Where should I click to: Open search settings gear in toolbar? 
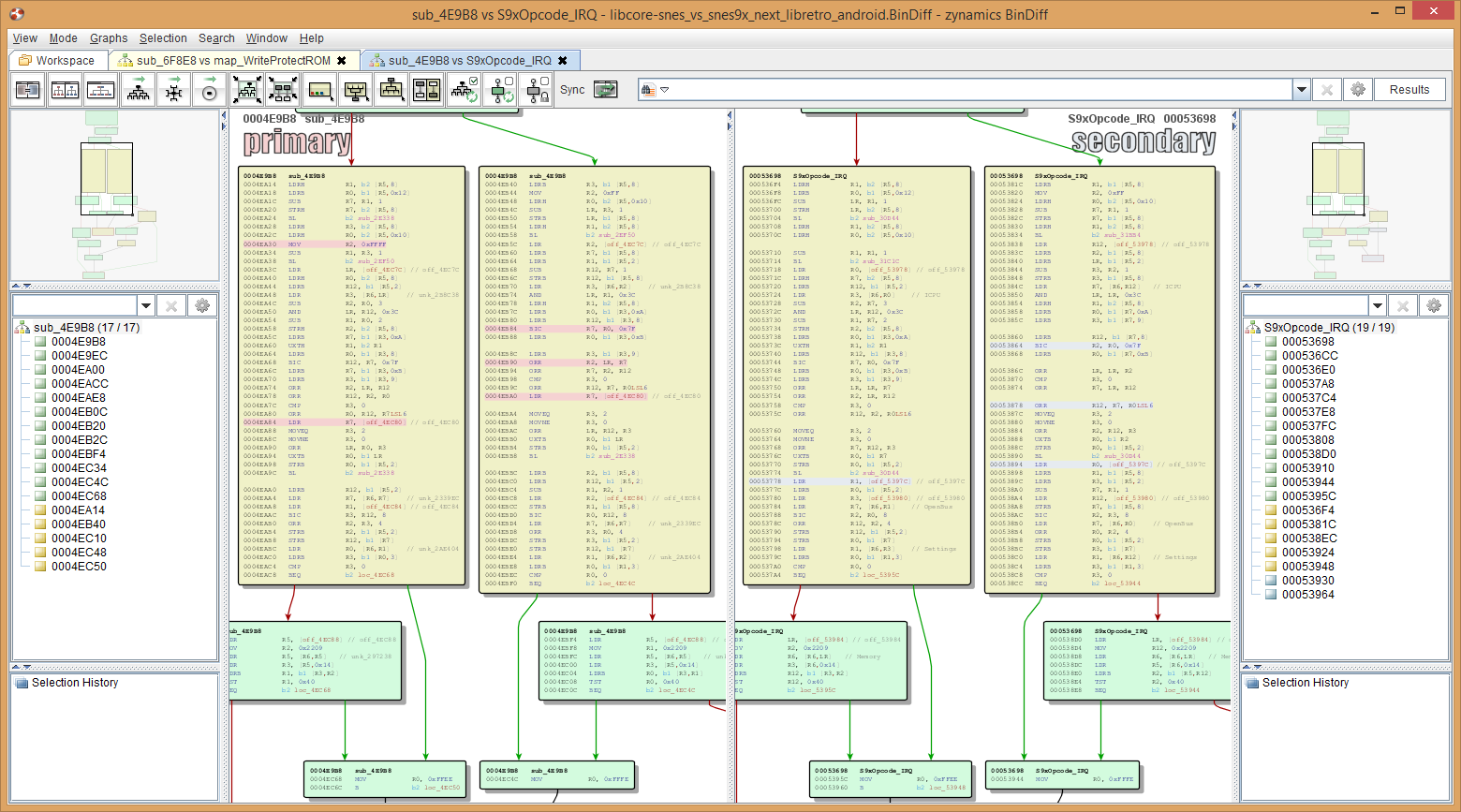1358,90
